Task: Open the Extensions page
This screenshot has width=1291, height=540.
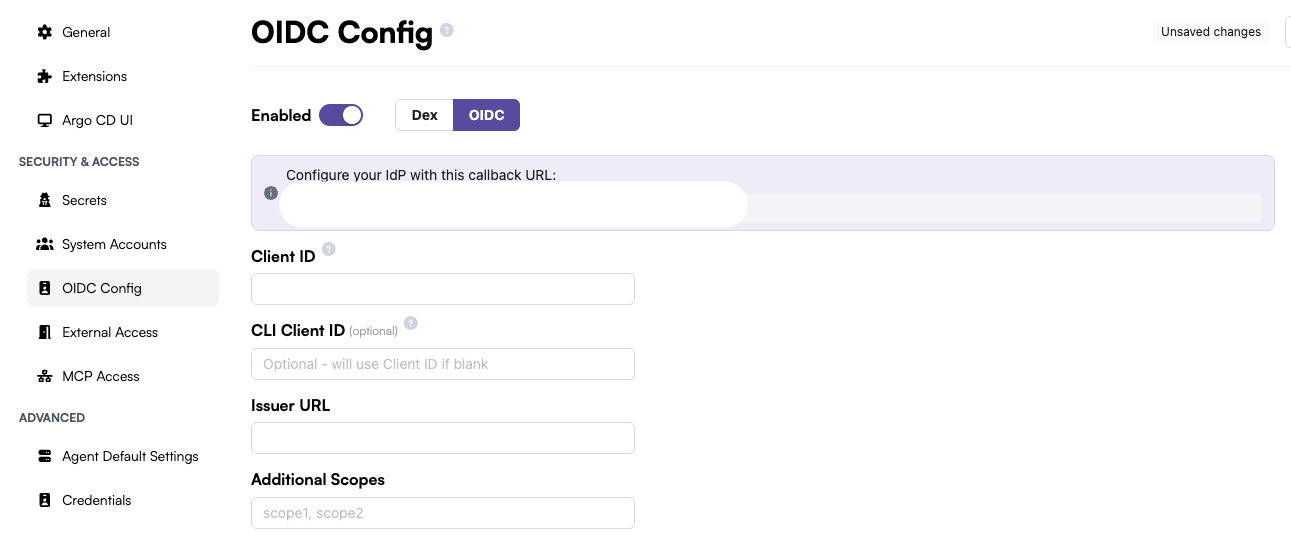Action: pyautogui.click(x=123, y=76)
